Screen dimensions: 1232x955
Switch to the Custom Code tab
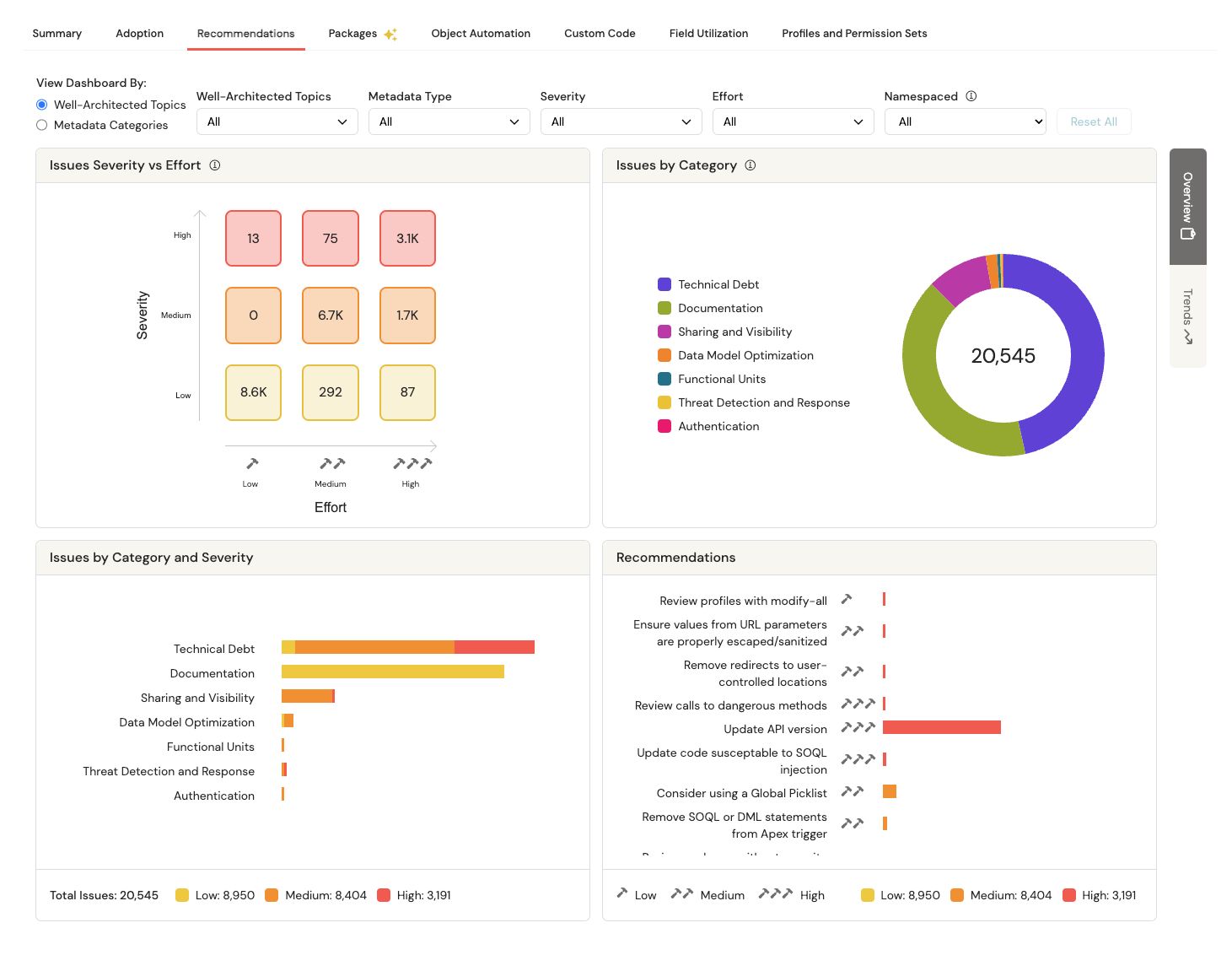pyautogui.click(x=600, y=34)
